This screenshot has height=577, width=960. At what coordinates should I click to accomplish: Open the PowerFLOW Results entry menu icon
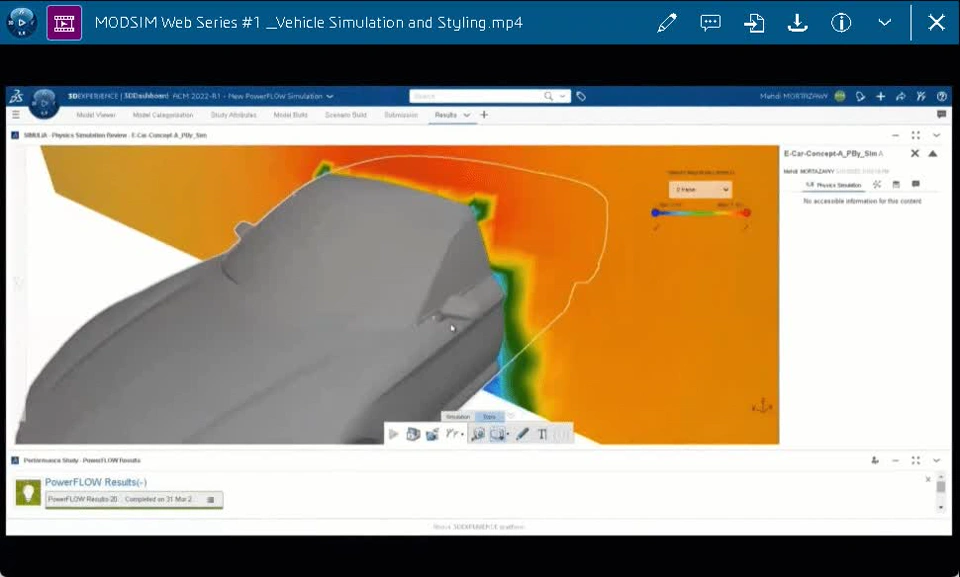(x=211, y=500)
